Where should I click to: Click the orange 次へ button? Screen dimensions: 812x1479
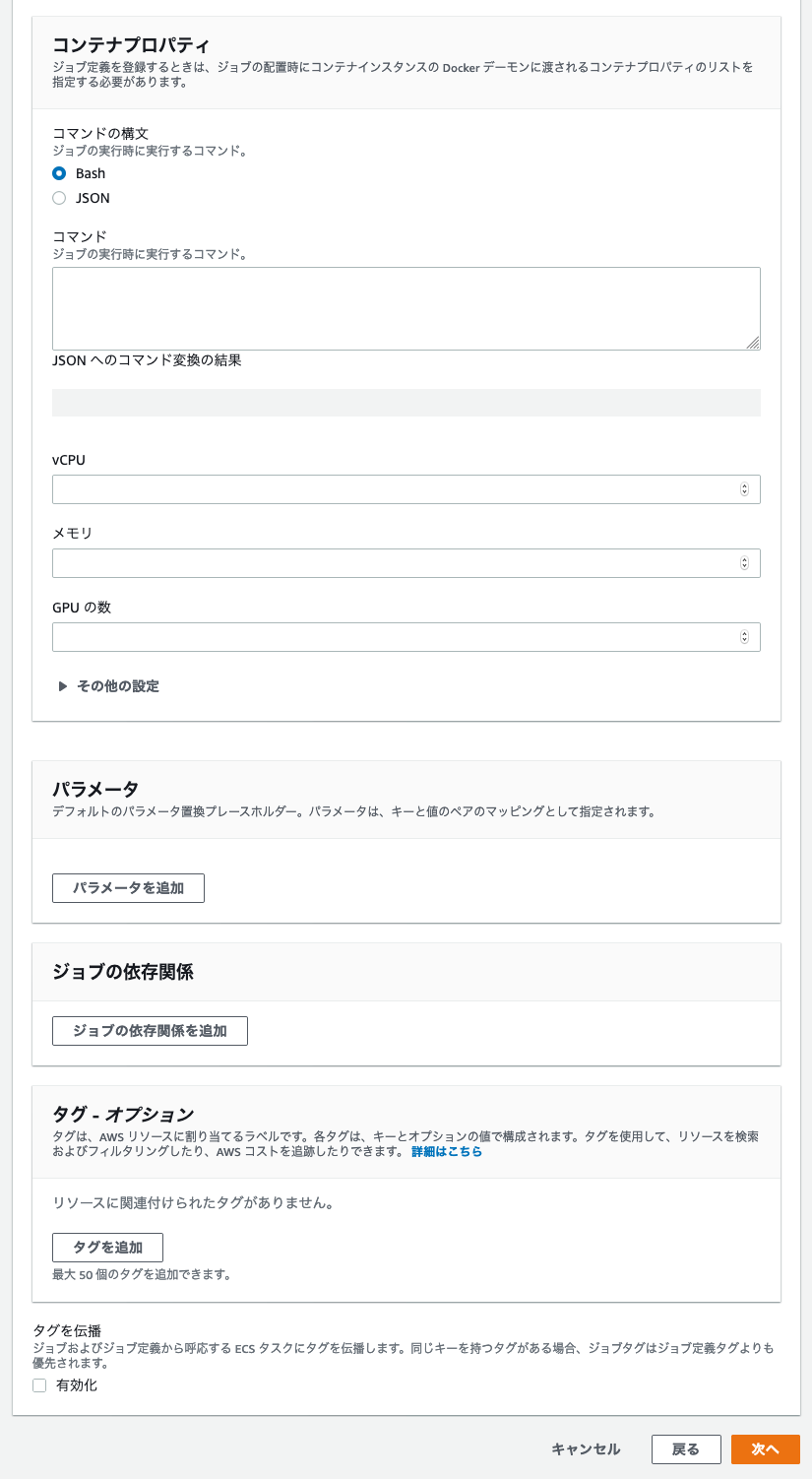pyautogui.click(x=766, y=1449)
